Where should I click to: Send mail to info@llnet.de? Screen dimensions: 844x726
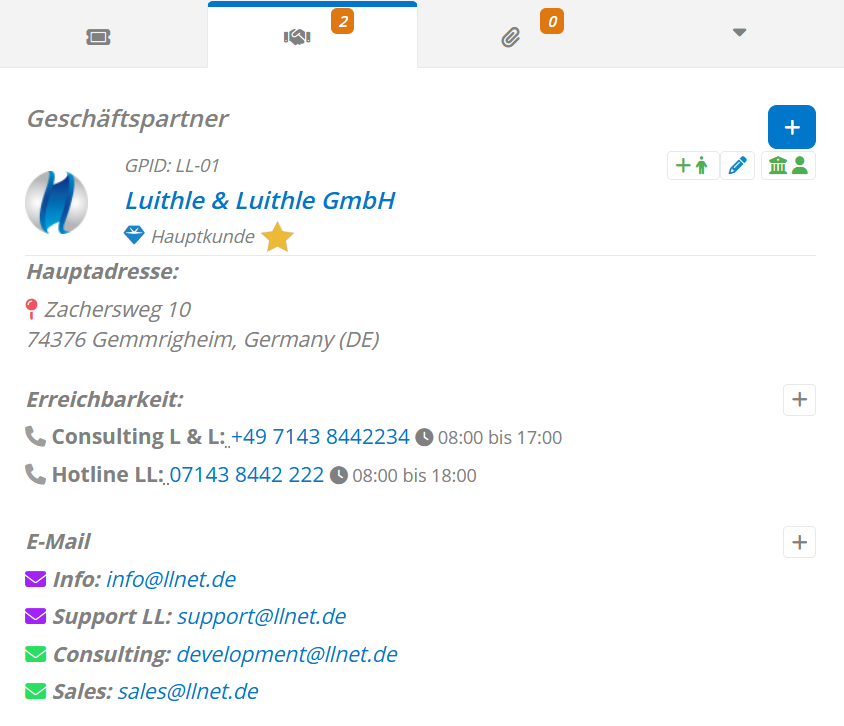pyautogui.click(x=171, y=579)
